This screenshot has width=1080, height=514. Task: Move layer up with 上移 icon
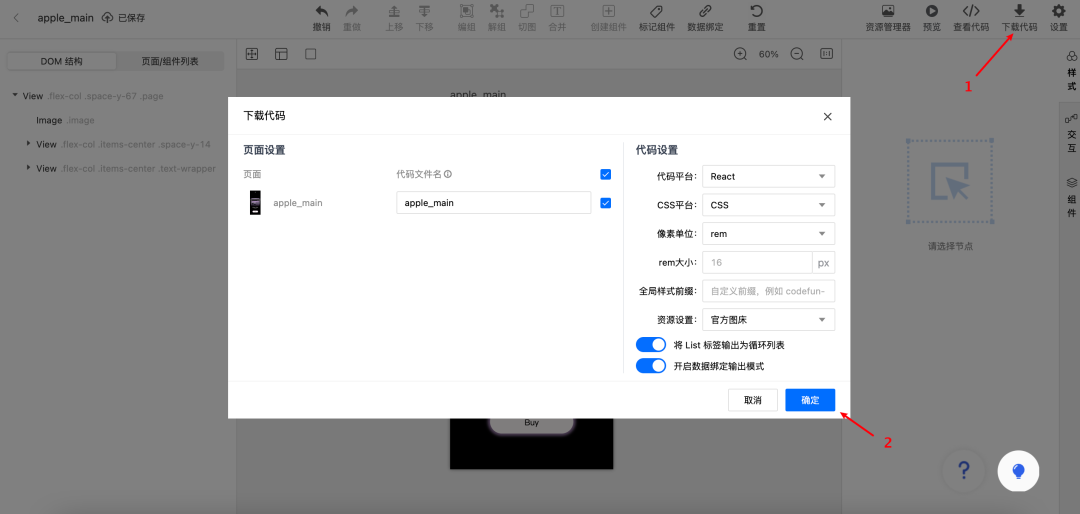394,11
